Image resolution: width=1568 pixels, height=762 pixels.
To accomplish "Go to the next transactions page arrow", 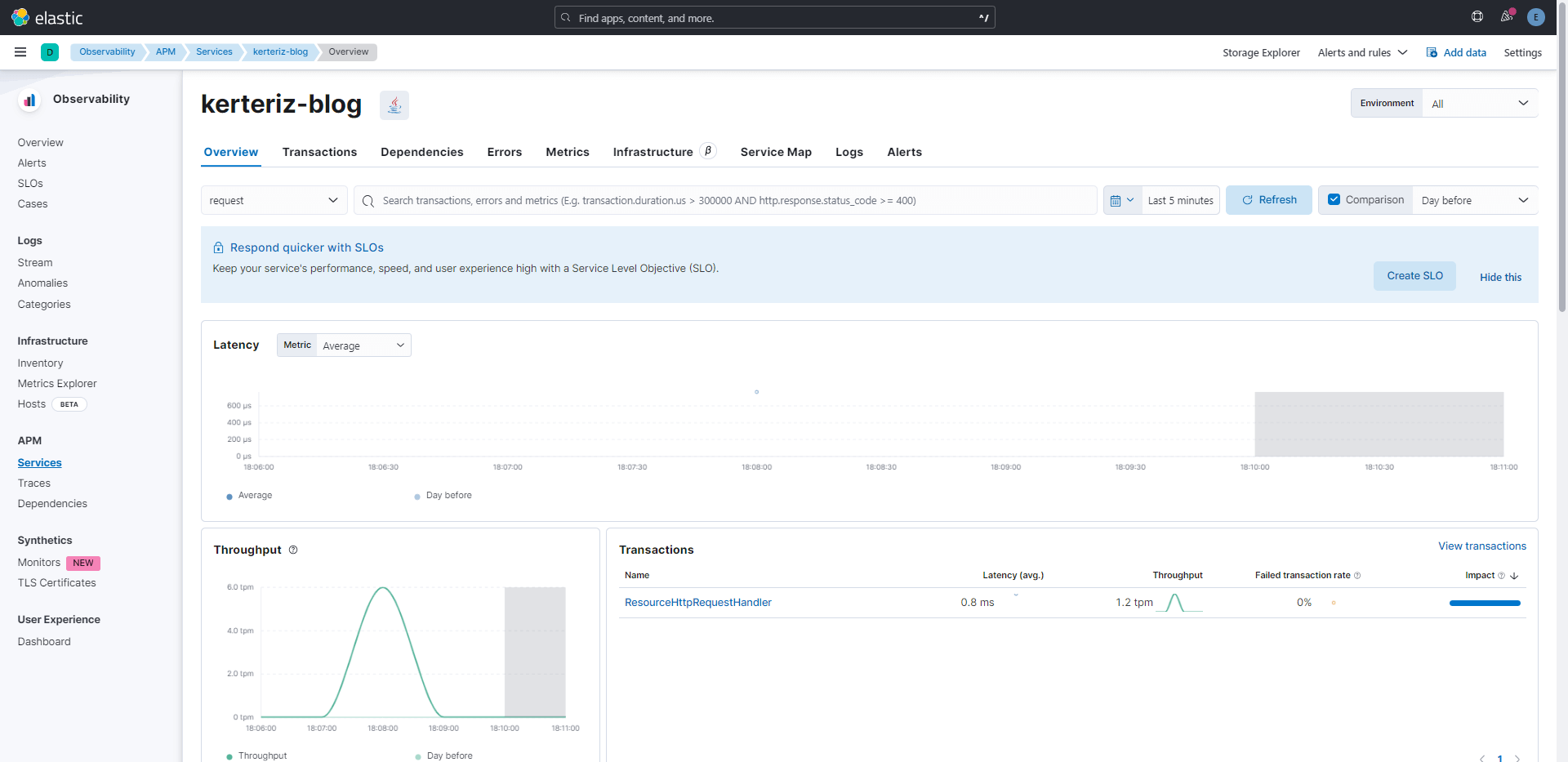I will click(1517, 758).
